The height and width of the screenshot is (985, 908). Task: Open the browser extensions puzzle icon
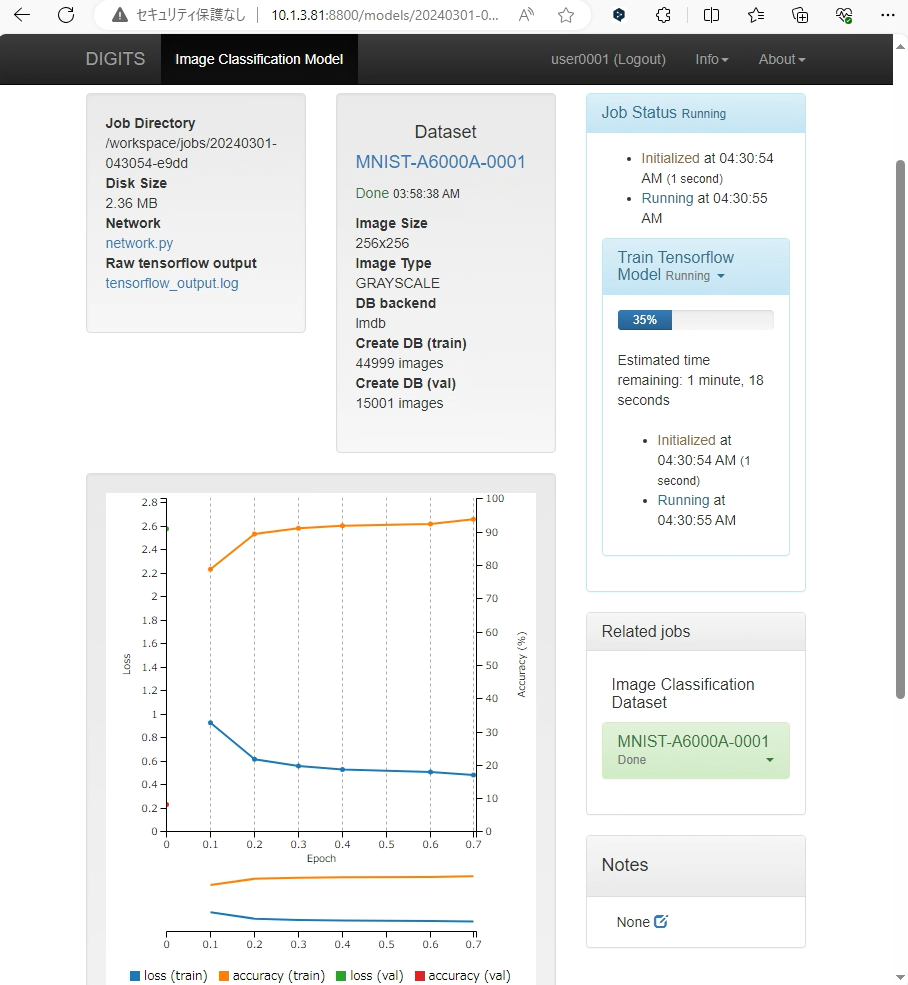point(662,15)
